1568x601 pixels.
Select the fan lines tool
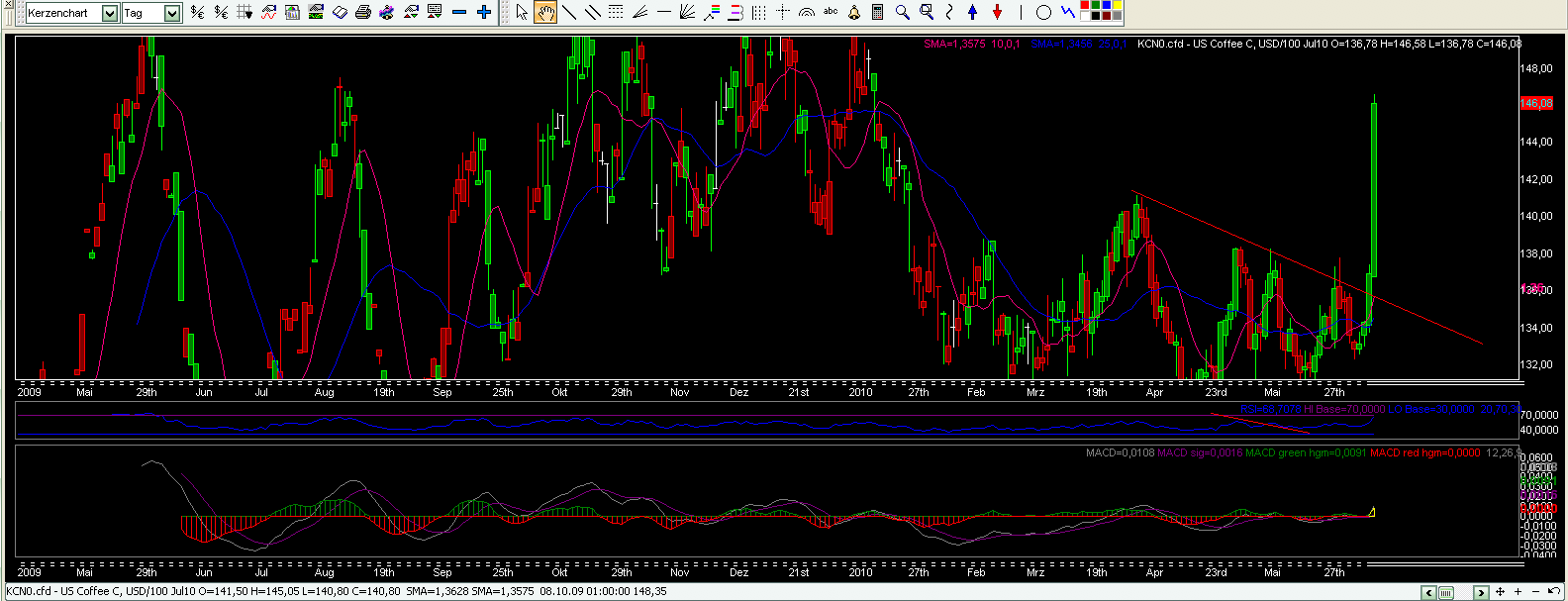640,12
